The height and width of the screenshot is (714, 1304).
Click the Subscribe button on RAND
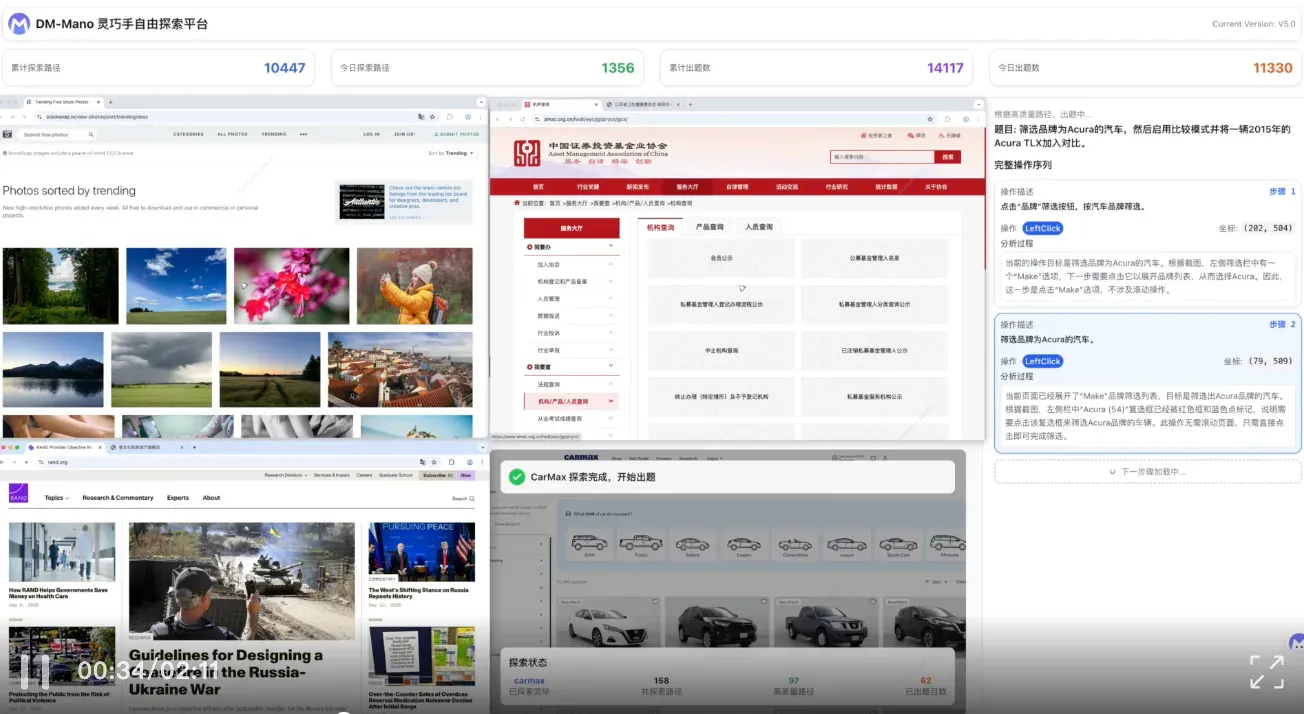(435, 475)
